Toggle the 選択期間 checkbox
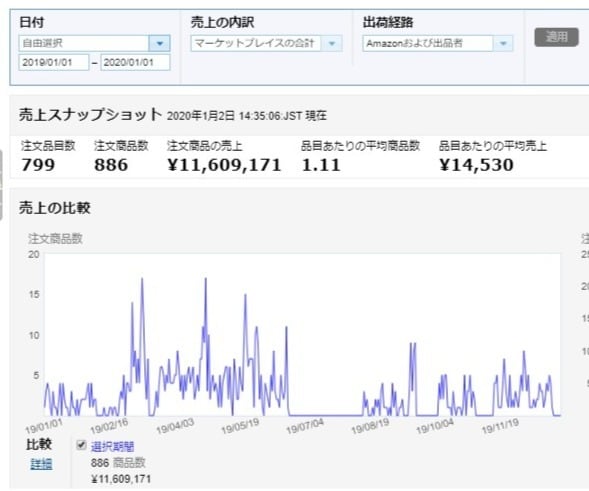 pyautogui.click(x=81, y=445)
